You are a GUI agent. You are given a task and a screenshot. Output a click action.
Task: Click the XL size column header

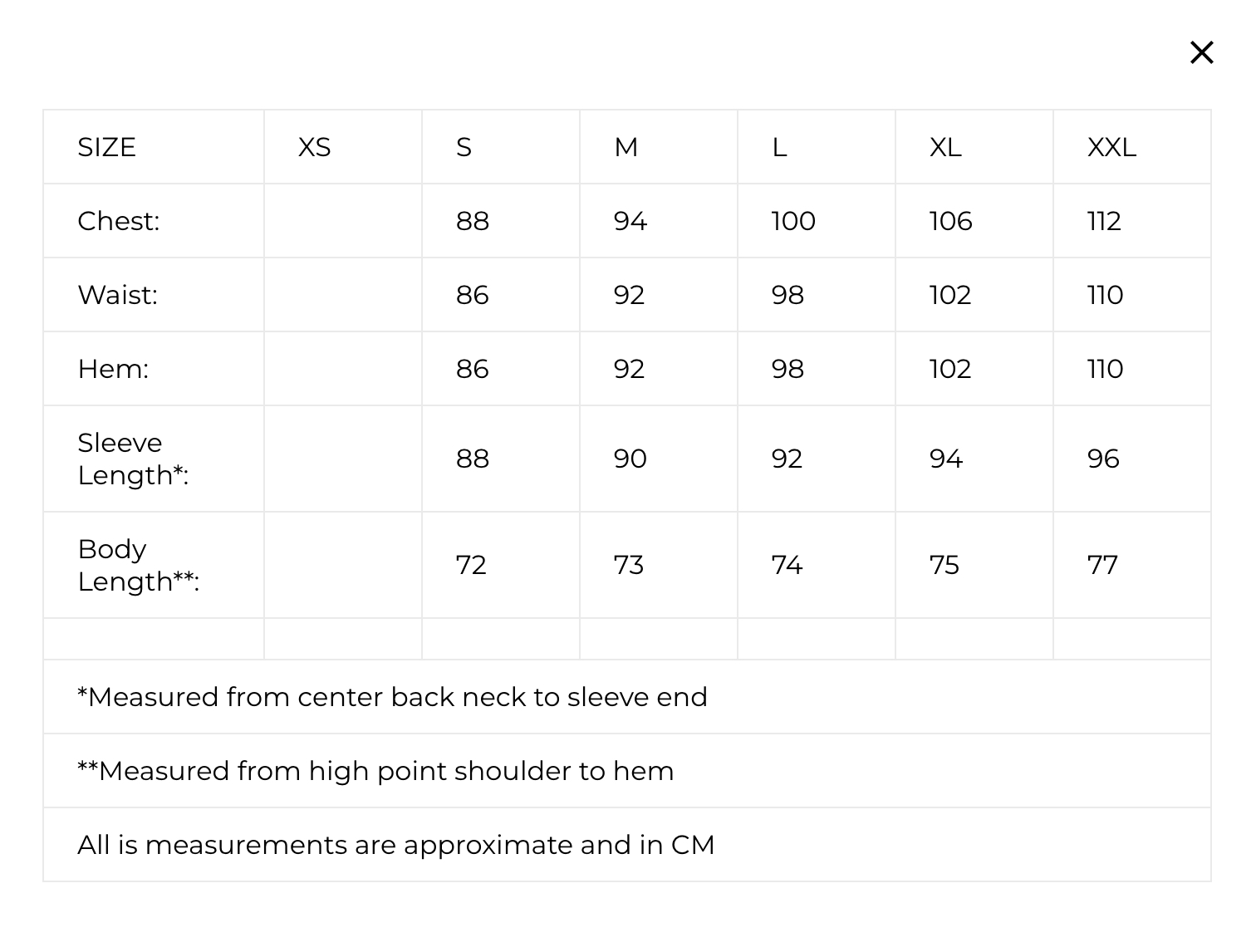pyautogui.click(x=945, y=147)
